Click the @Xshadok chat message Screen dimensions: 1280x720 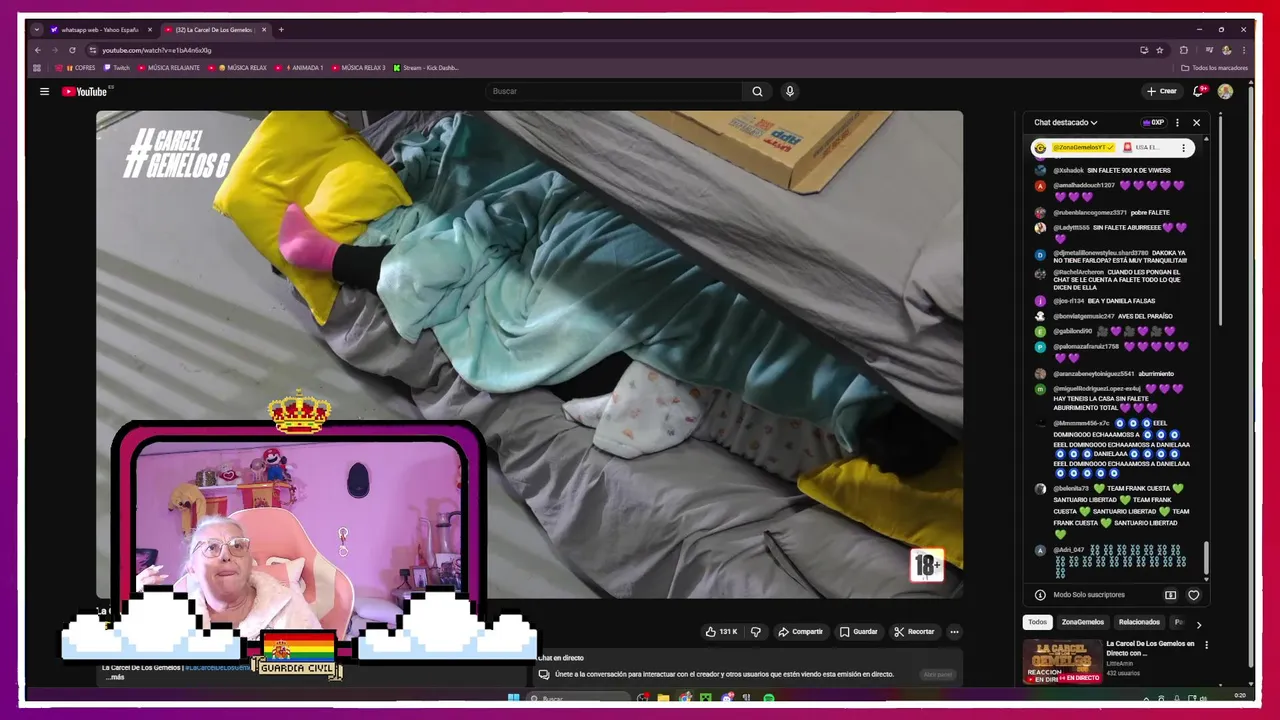1112,170
